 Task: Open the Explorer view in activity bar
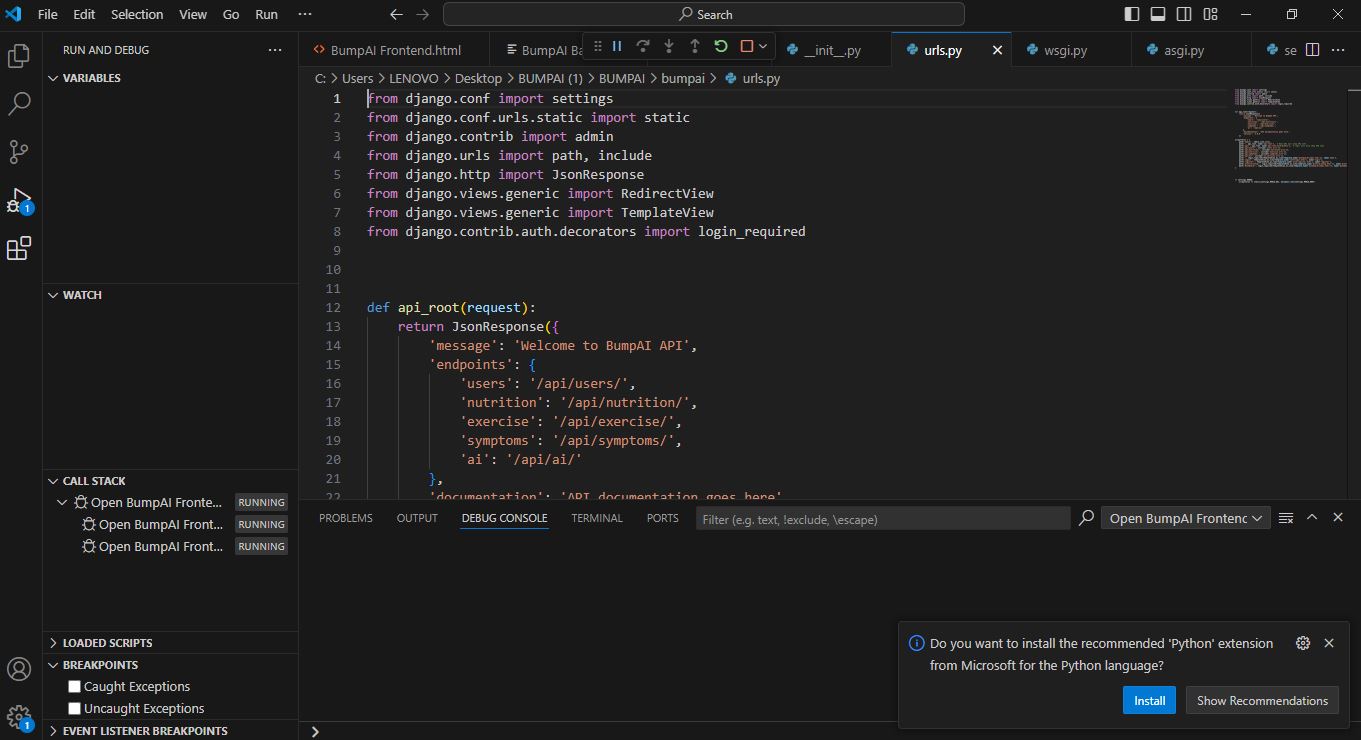pyautogui.click(x=19, y=56)
